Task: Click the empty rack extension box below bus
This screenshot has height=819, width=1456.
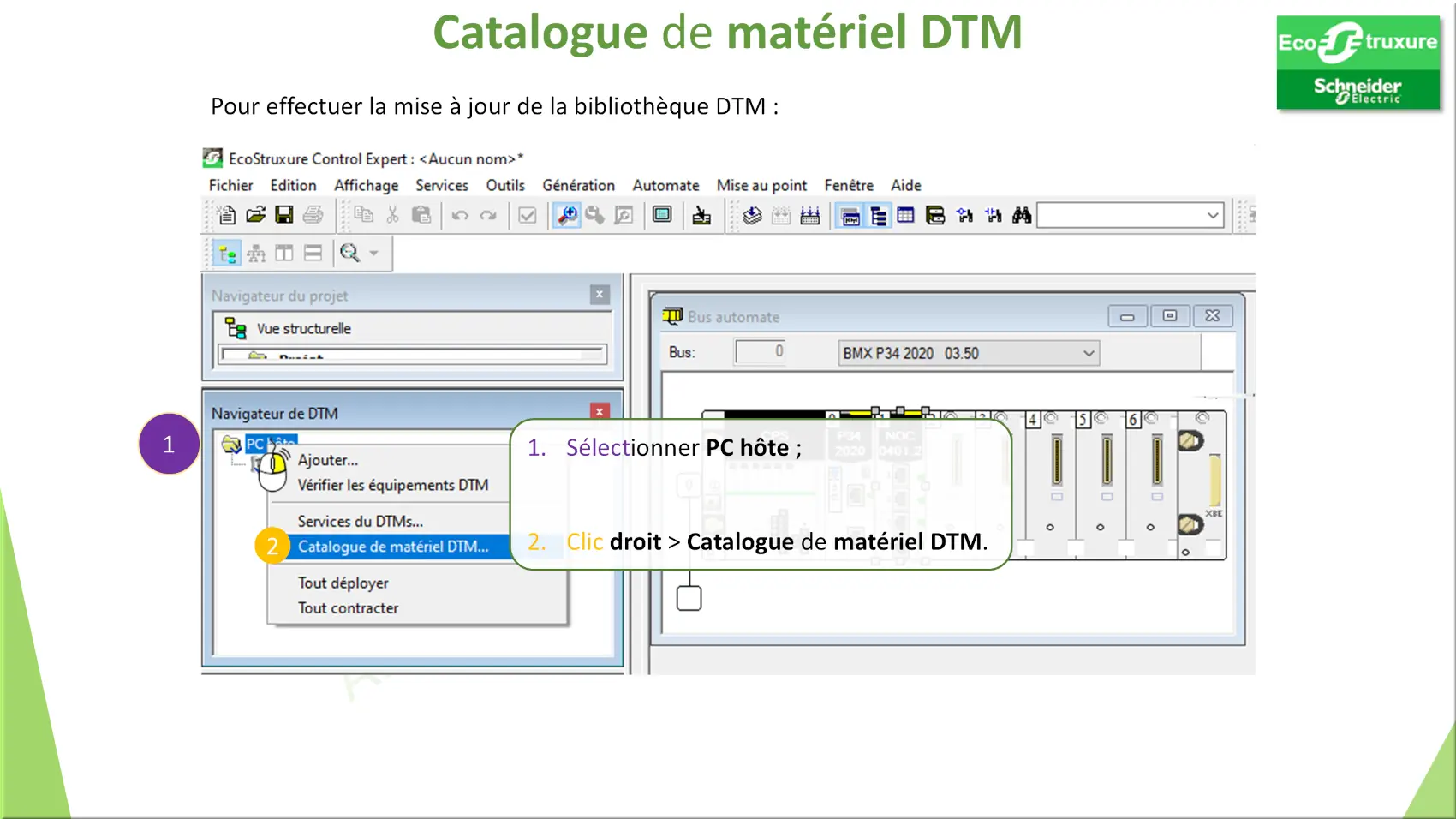Action: pyautogui.click(x=689, y=598)
